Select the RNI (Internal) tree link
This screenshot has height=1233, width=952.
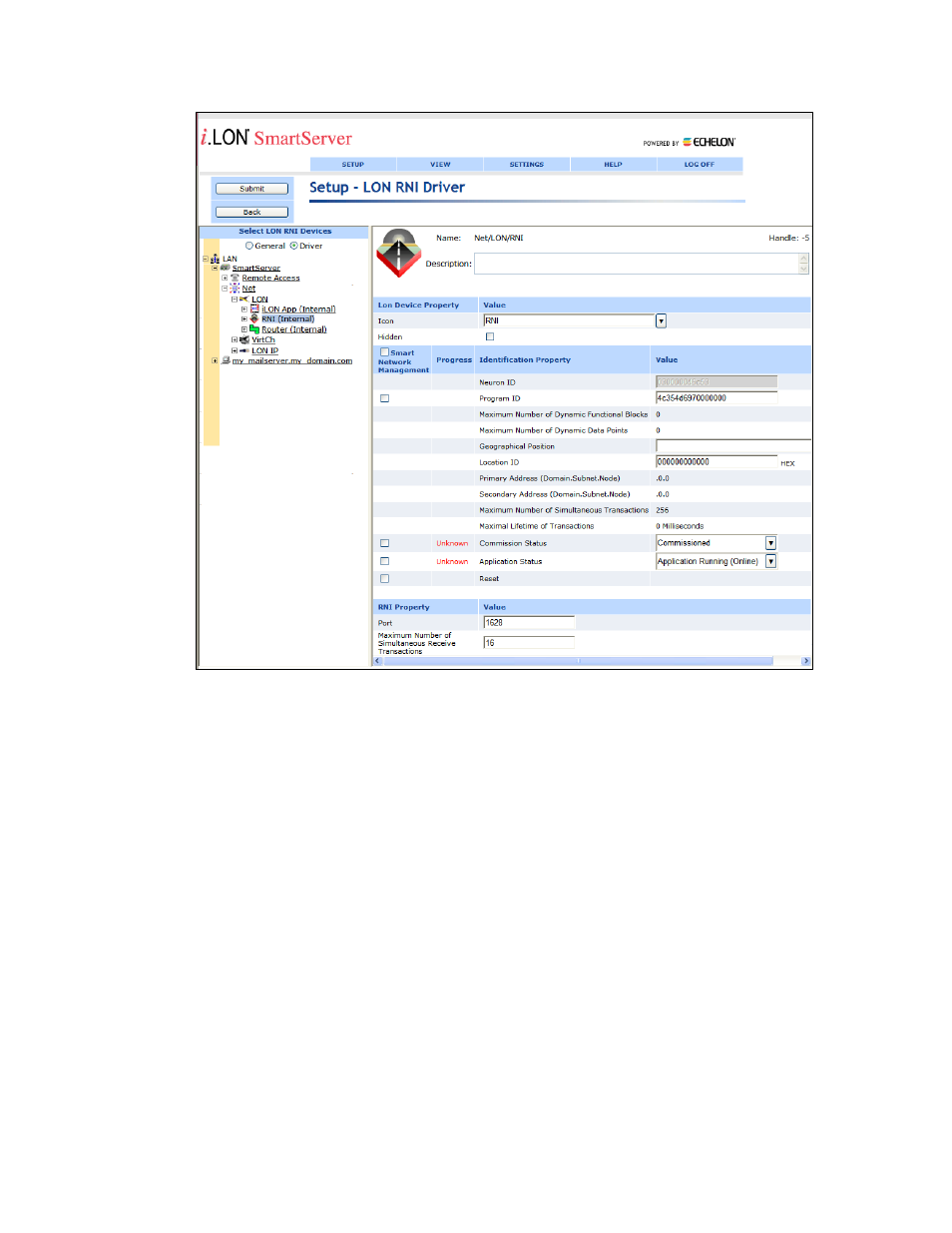287,319
